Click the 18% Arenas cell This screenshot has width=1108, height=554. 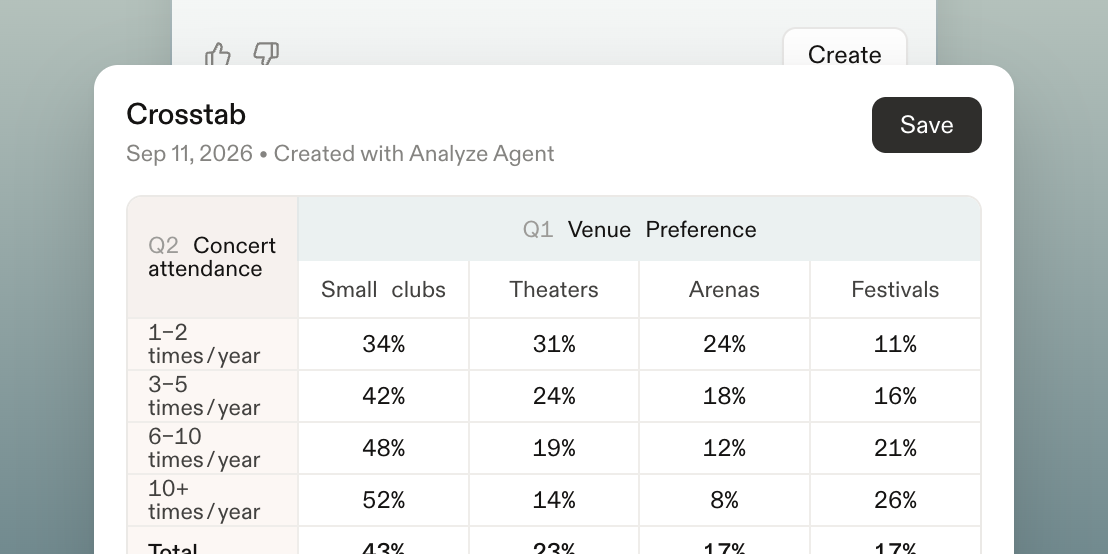724,396
